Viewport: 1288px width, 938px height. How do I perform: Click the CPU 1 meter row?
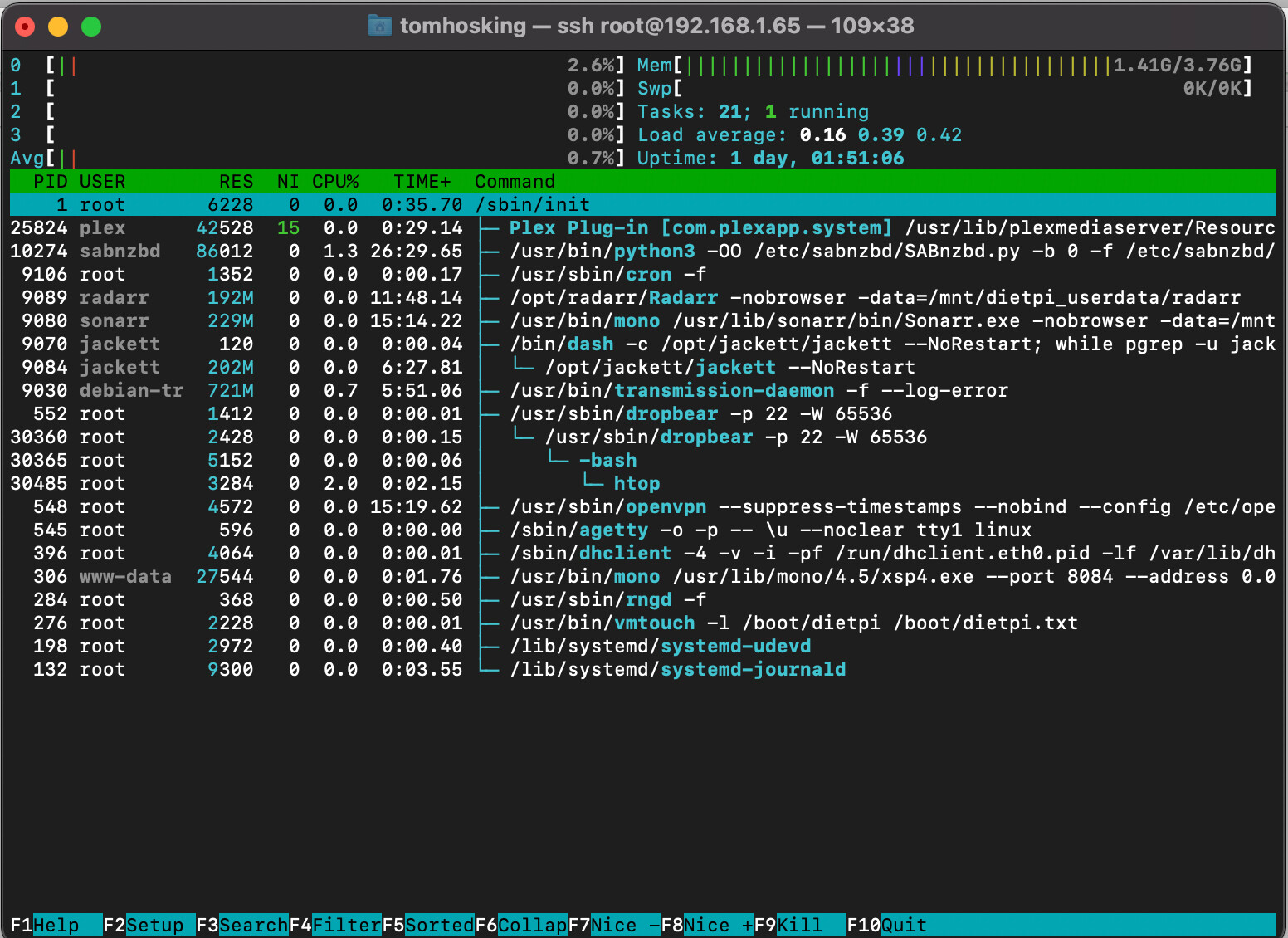317,88
